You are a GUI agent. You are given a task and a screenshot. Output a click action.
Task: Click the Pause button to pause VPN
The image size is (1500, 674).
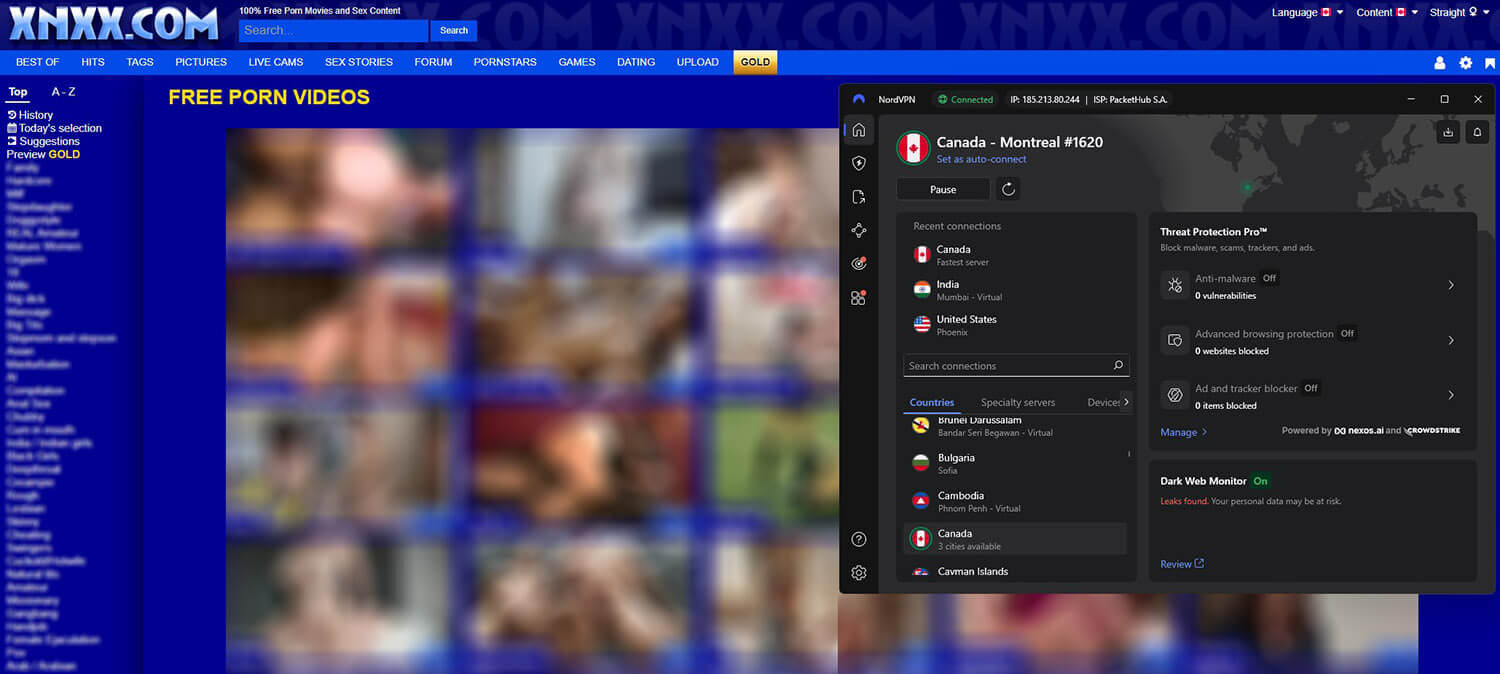[942, 189]
